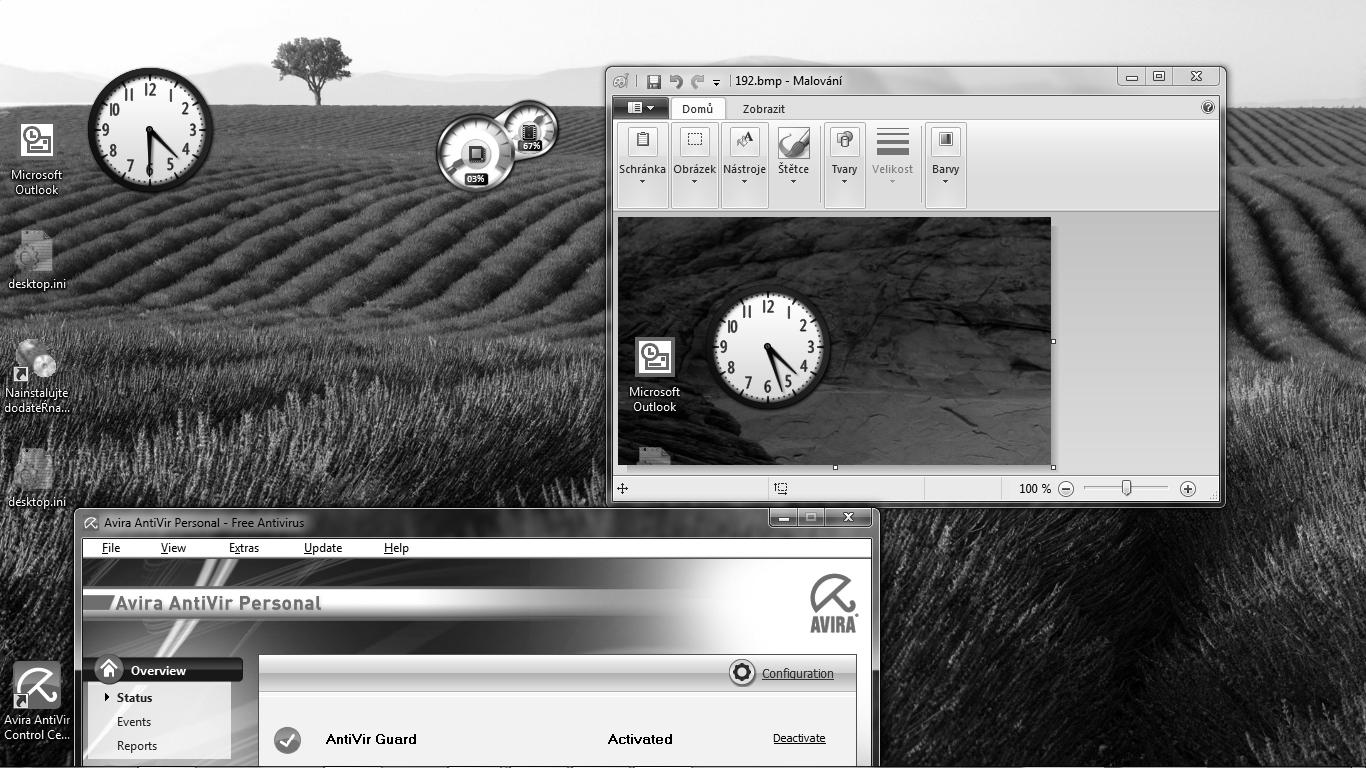Click the '192.bmp - Malování' window title
The height and width of the screenshot is (768, 1366).
point(788,81)
